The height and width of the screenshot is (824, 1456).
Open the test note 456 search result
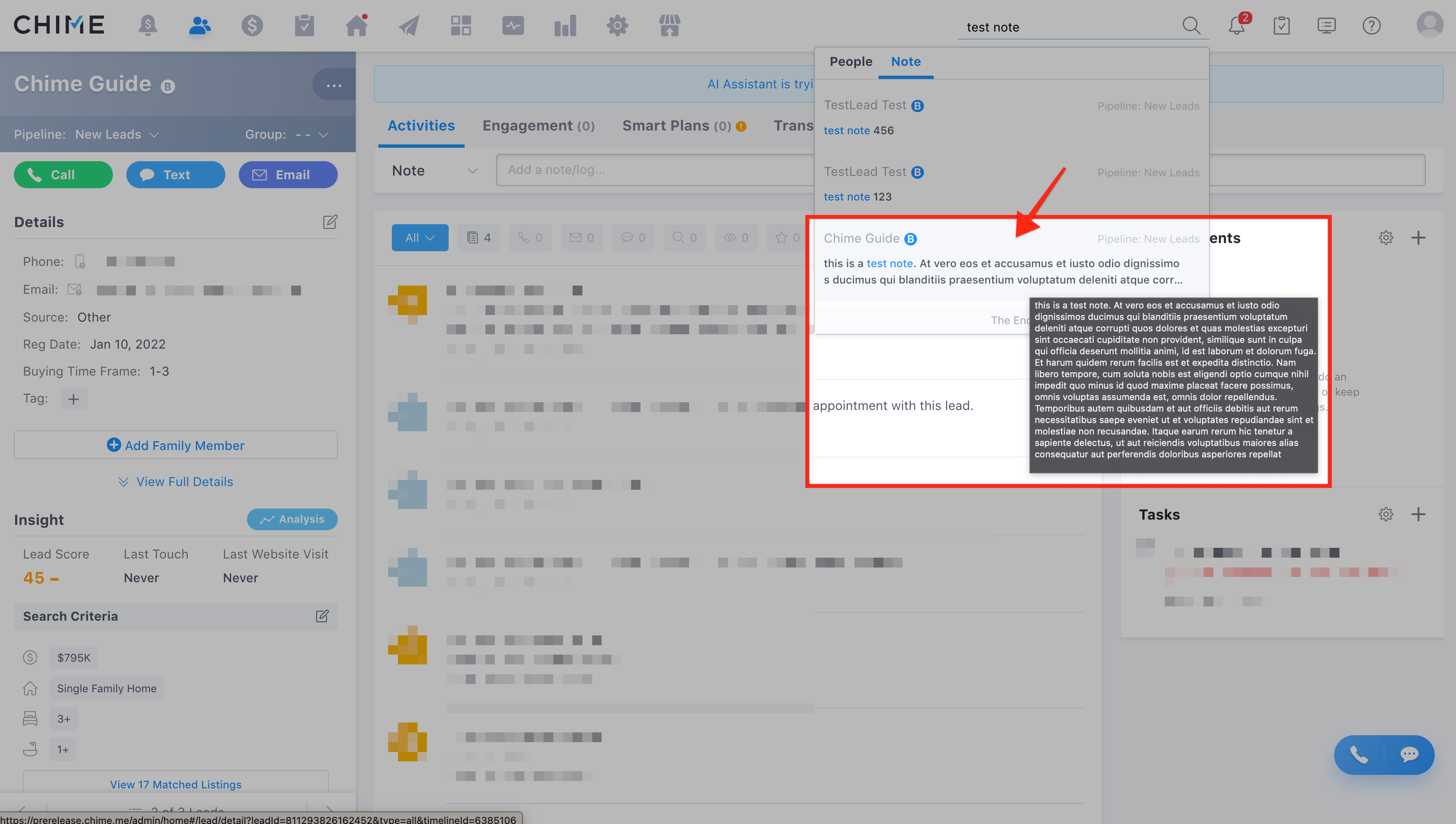tap(1011, 118)
